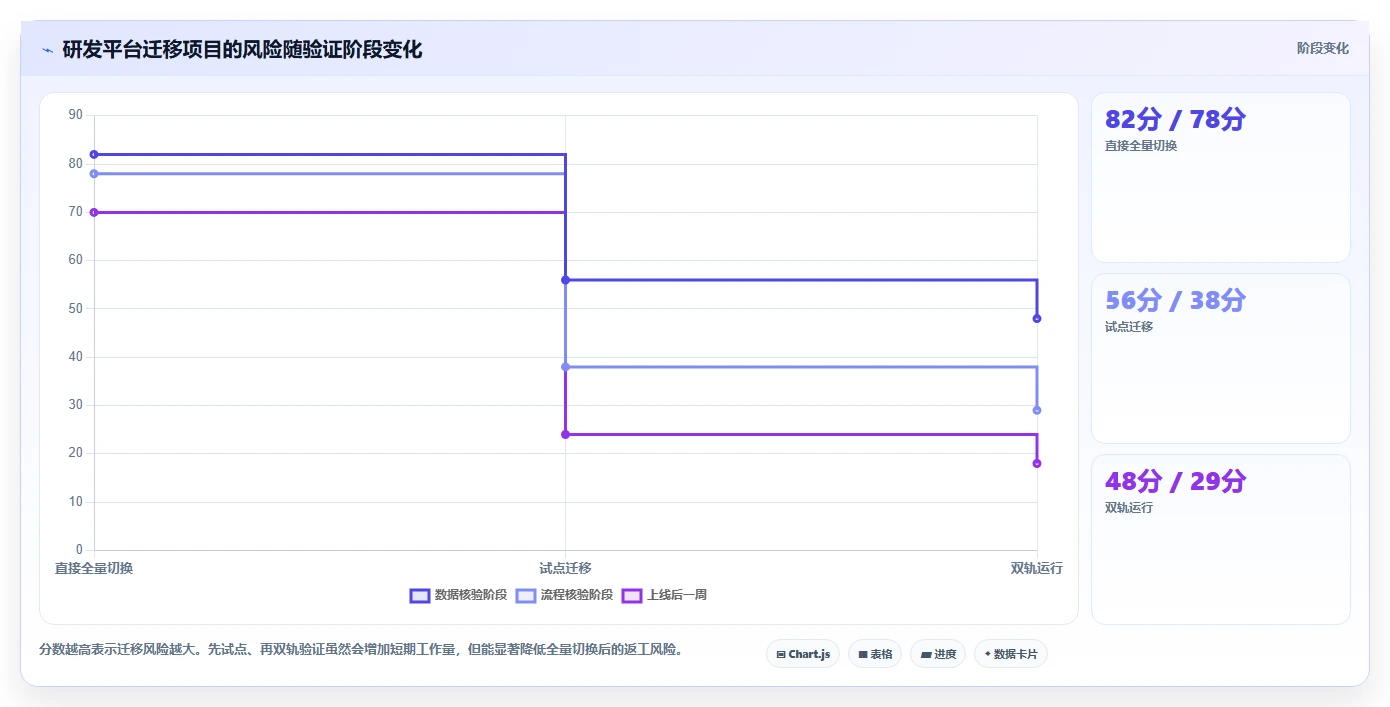Viewport: 1390px width, 707px height.
Task: Click the 78 data point at 直接全量切换
Action: 94,174
